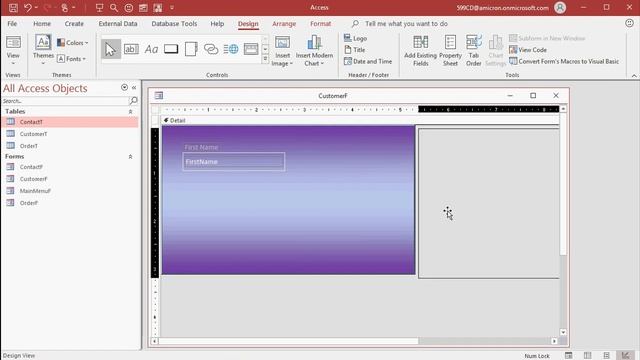
Task: Click the Undo icon
Action: 28,7
